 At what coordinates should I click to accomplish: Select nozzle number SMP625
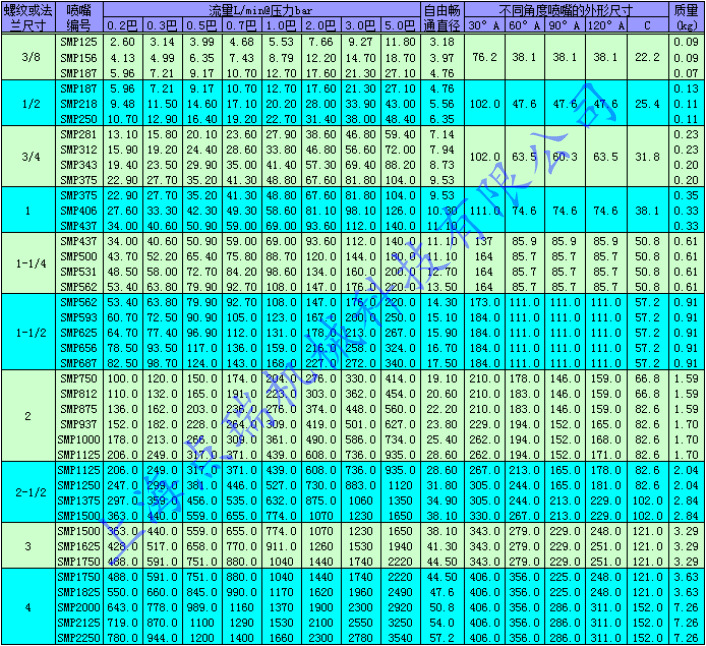pyautogui.click(x=79, y=333)
